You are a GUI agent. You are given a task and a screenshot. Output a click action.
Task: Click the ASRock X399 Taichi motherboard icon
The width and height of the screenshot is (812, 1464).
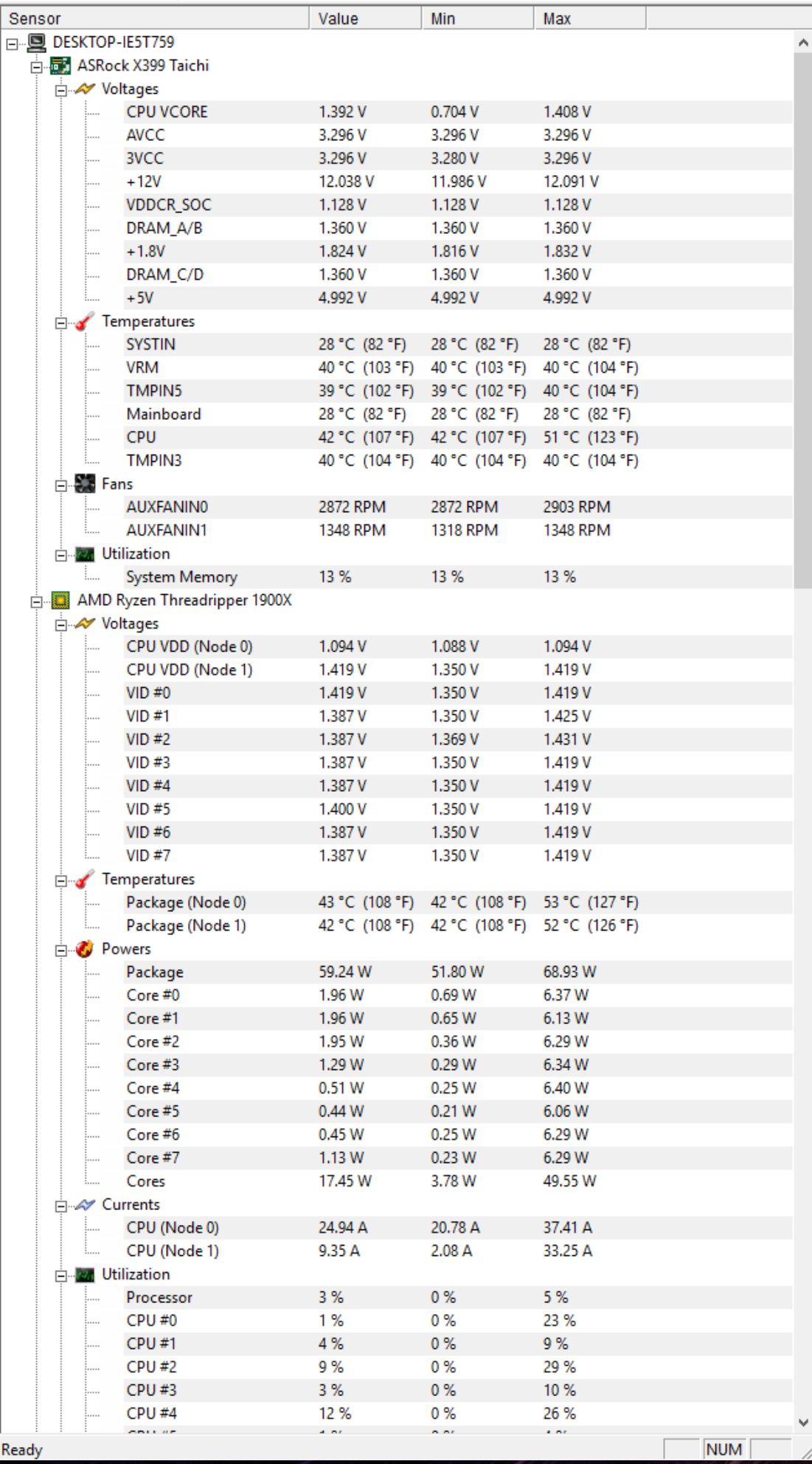60,66
